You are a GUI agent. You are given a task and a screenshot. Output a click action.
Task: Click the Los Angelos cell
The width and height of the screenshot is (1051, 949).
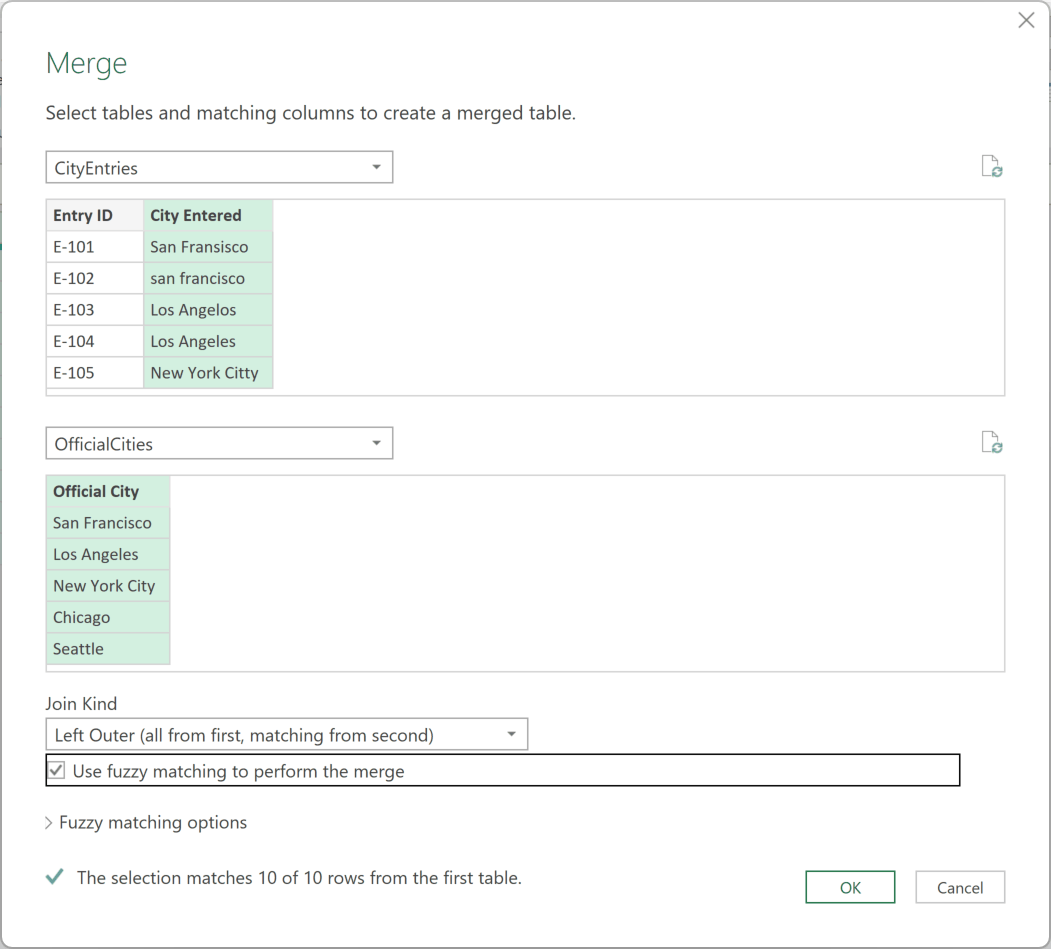208,310
